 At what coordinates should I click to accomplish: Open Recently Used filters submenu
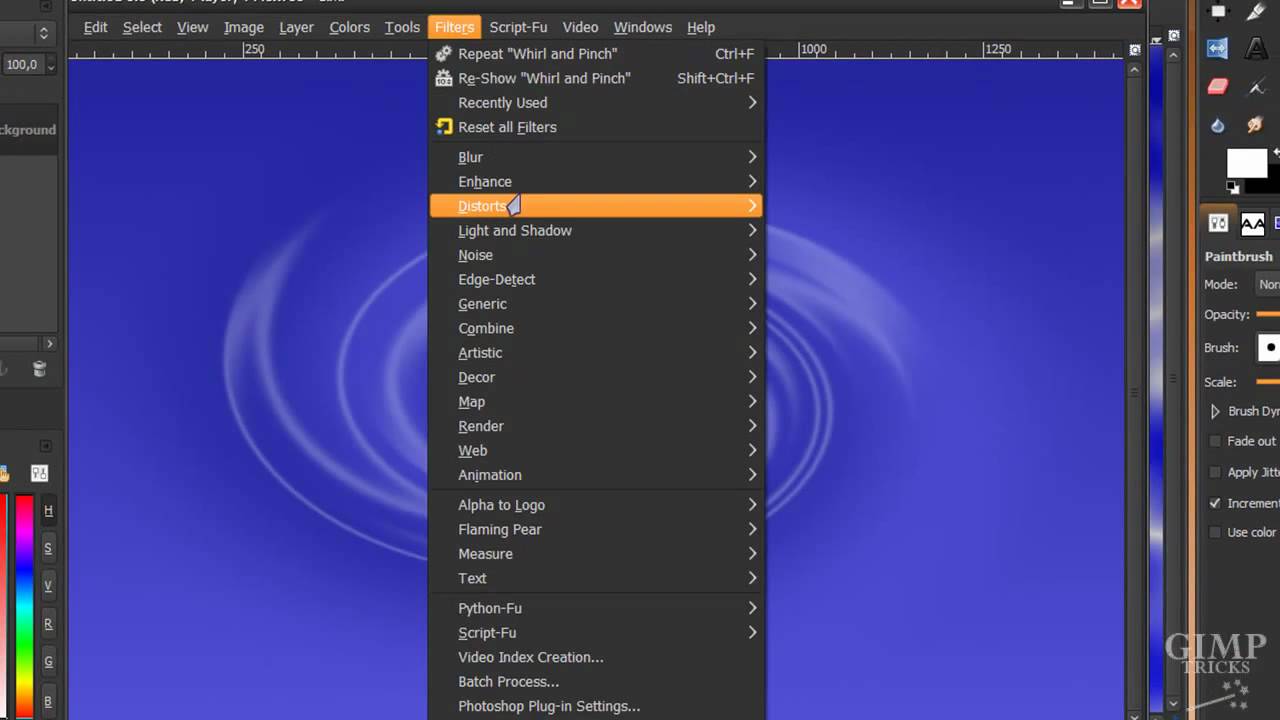(x=596, y=102)
